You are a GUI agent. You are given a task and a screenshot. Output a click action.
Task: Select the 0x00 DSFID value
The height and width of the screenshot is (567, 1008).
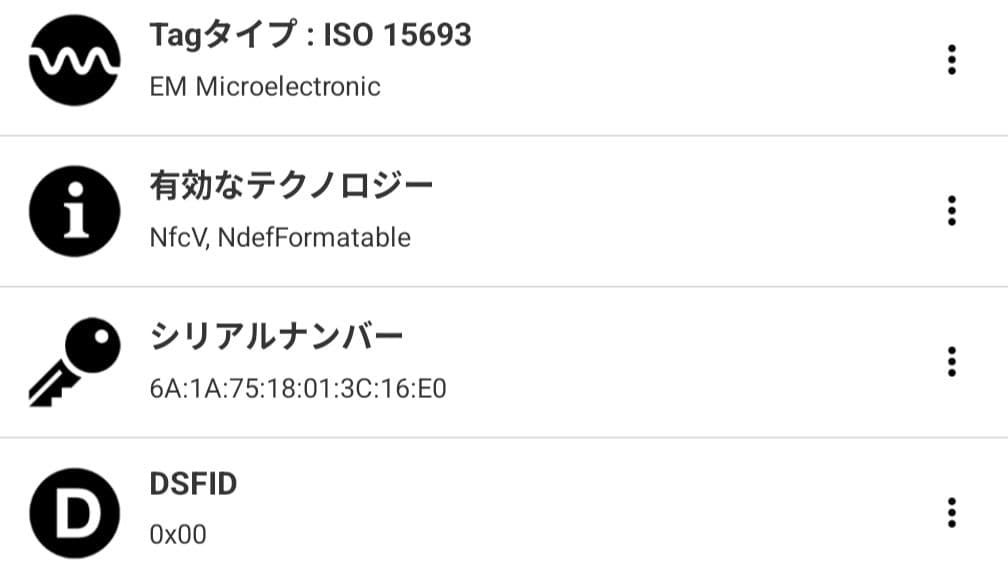[178, 535]
